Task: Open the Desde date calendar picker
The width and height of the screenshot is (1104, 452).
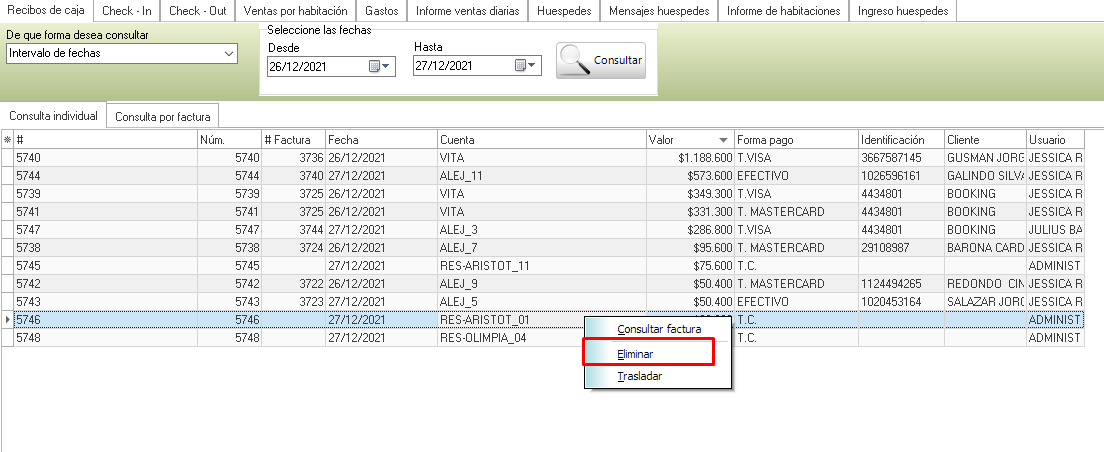Action: point(381,67)
